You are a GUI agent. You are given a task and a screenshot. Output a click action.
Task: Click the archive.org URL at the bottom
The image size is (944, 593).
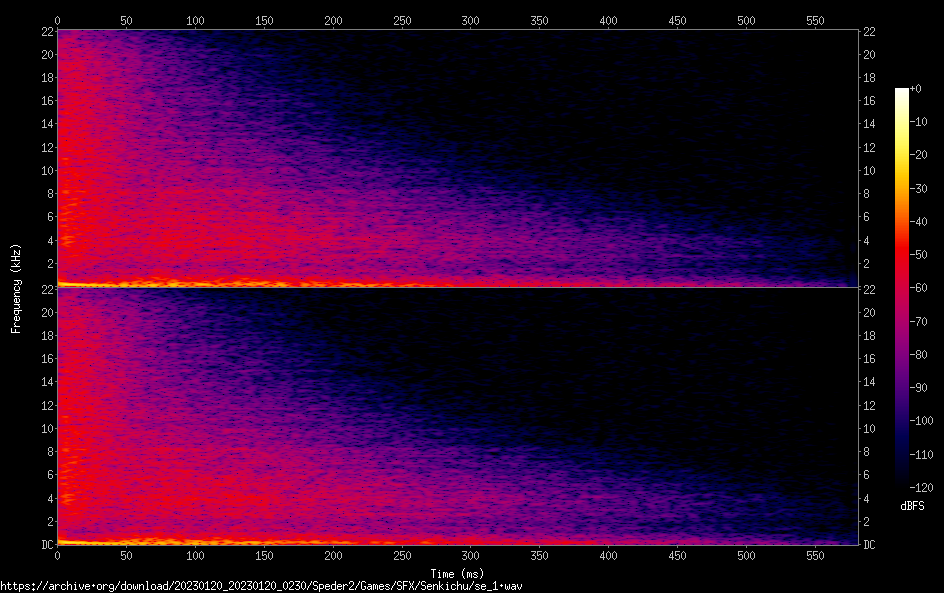coord(262,586)
